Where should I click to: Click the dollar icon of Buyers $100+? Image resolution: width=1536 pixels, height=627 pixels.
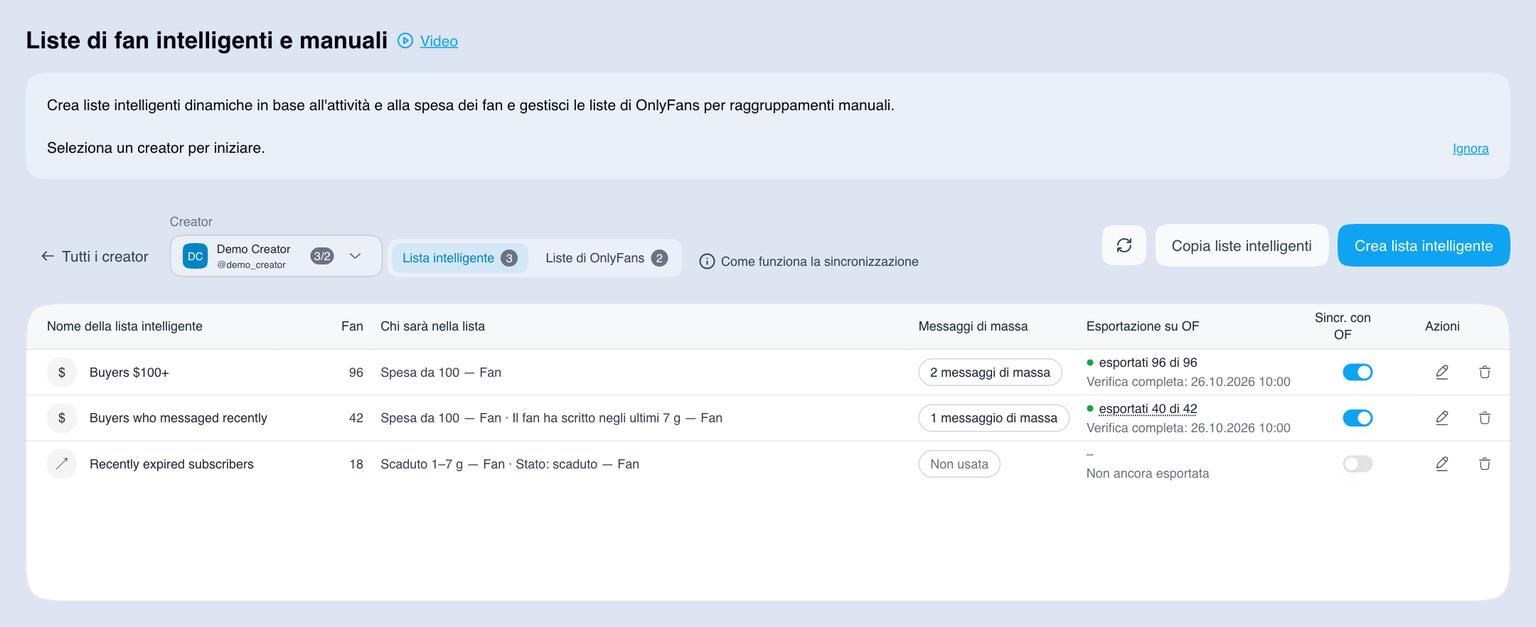point(62,372)
